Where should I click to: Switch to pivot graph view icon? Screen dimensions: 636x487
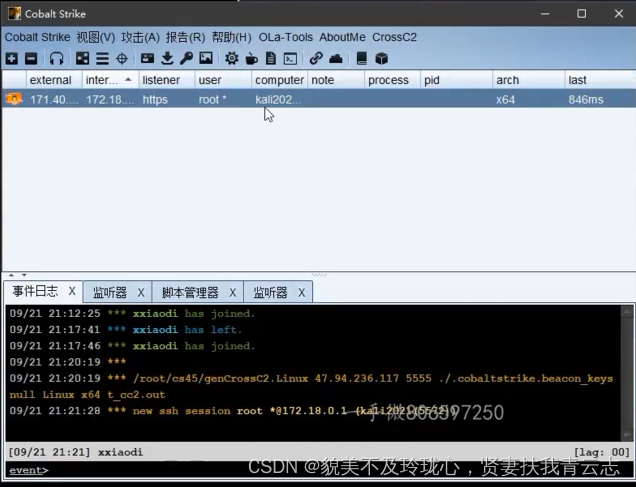(x=82, y=59)
